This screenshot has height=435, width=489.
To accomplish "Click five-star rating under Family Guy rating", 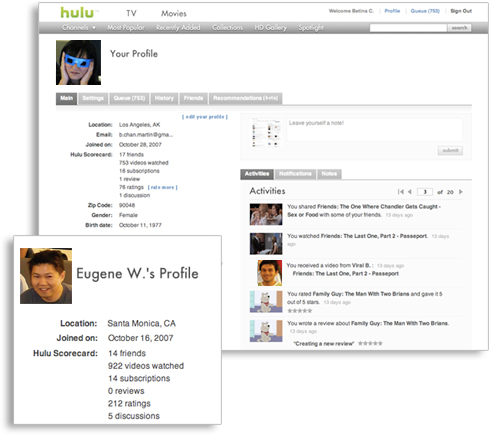I will (300, 311).
